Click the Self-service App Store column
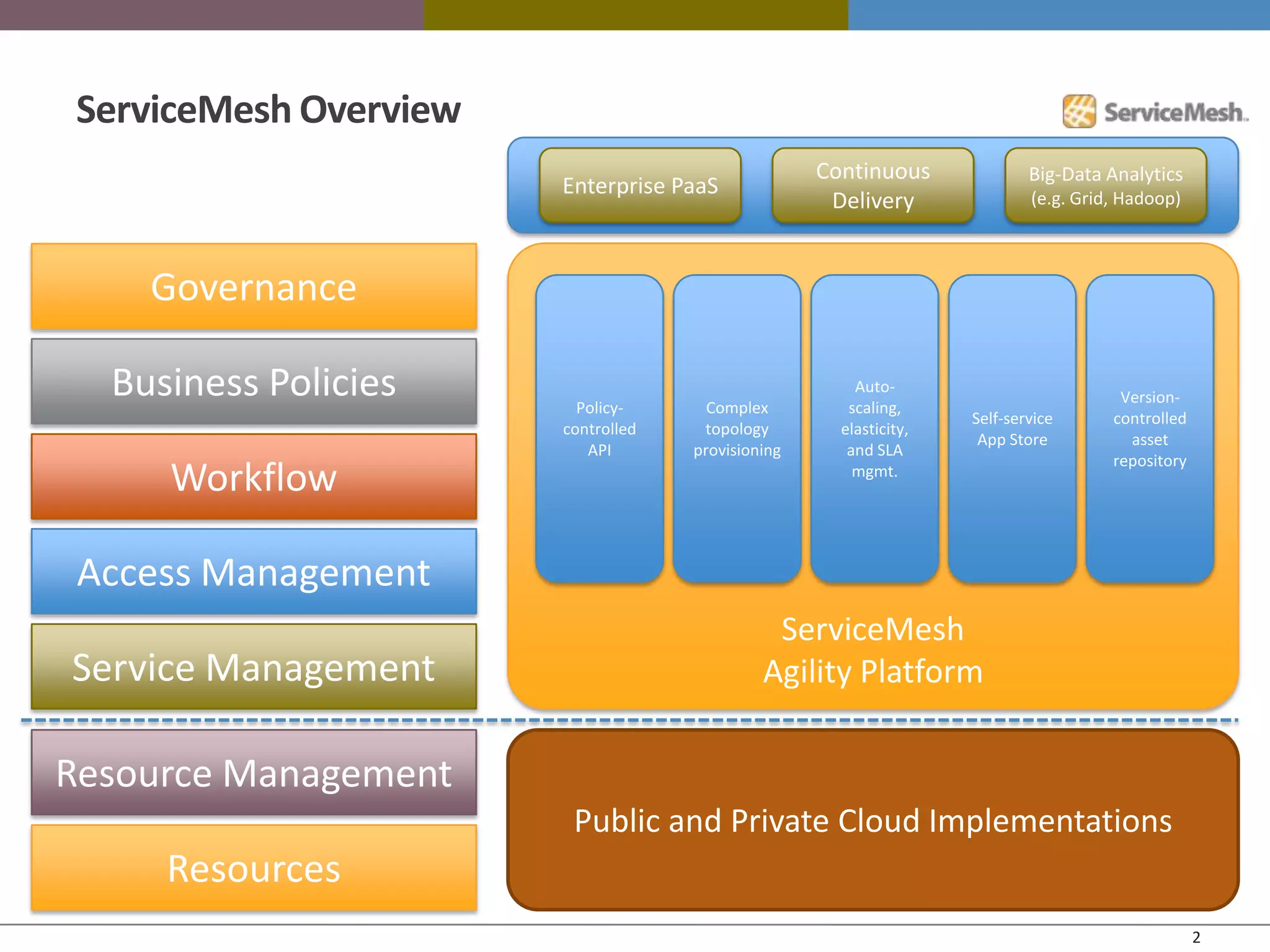Viewport: 1270px width, 952px height. (x=1012, y=429)
